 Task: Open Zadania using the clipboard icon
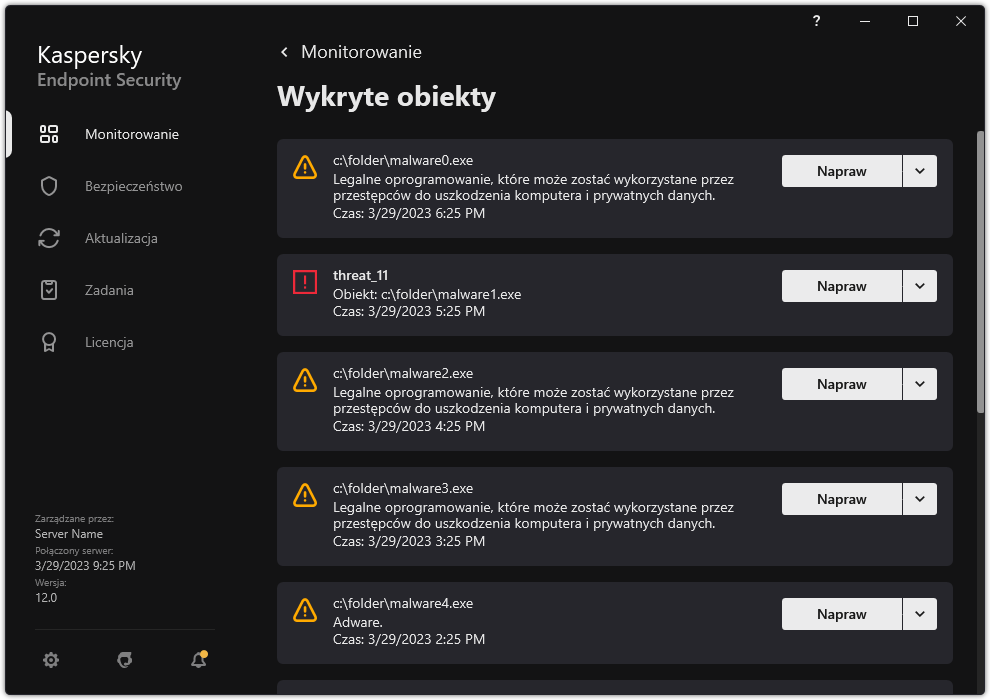click(x=49, y=289)
